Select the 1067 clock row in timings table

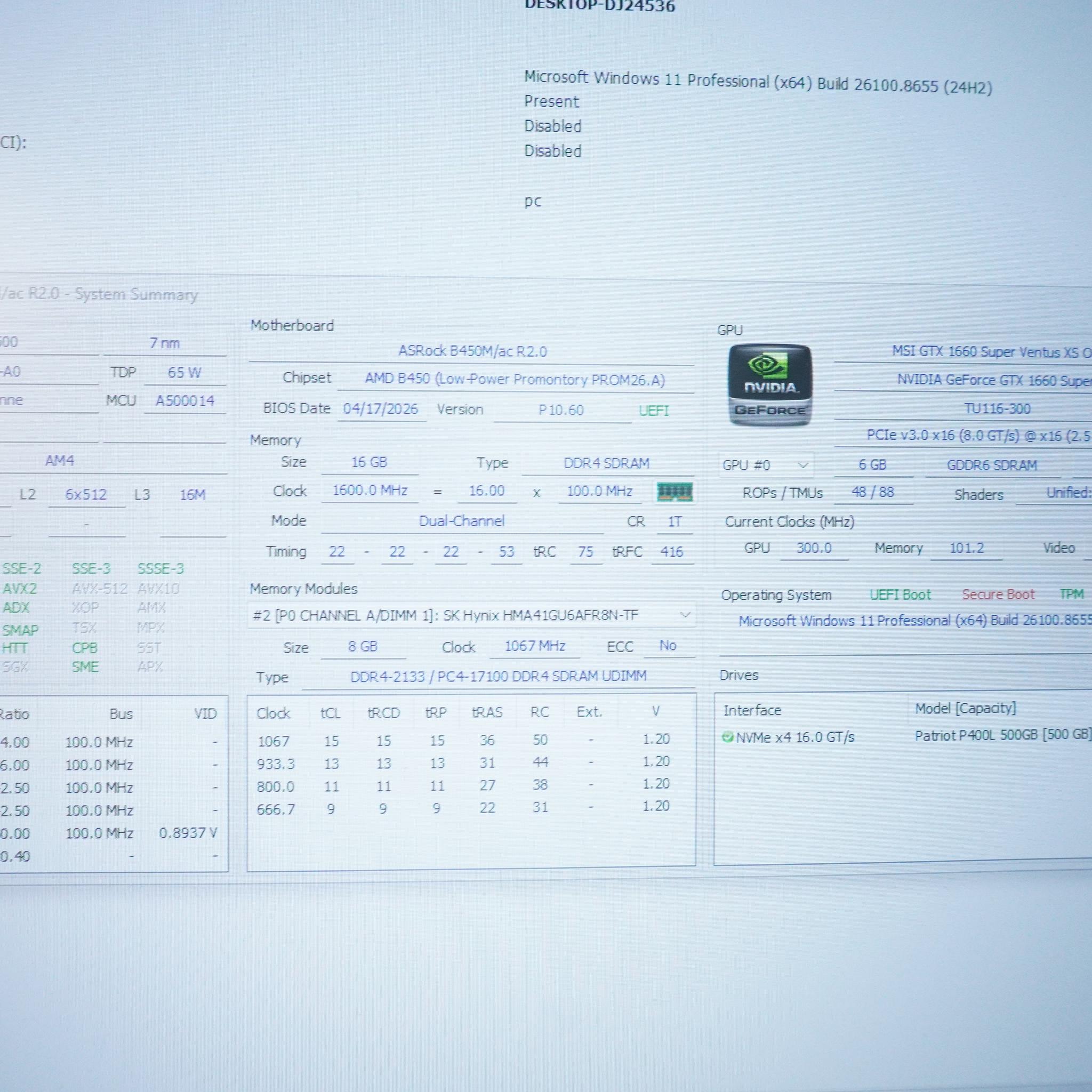470,740
